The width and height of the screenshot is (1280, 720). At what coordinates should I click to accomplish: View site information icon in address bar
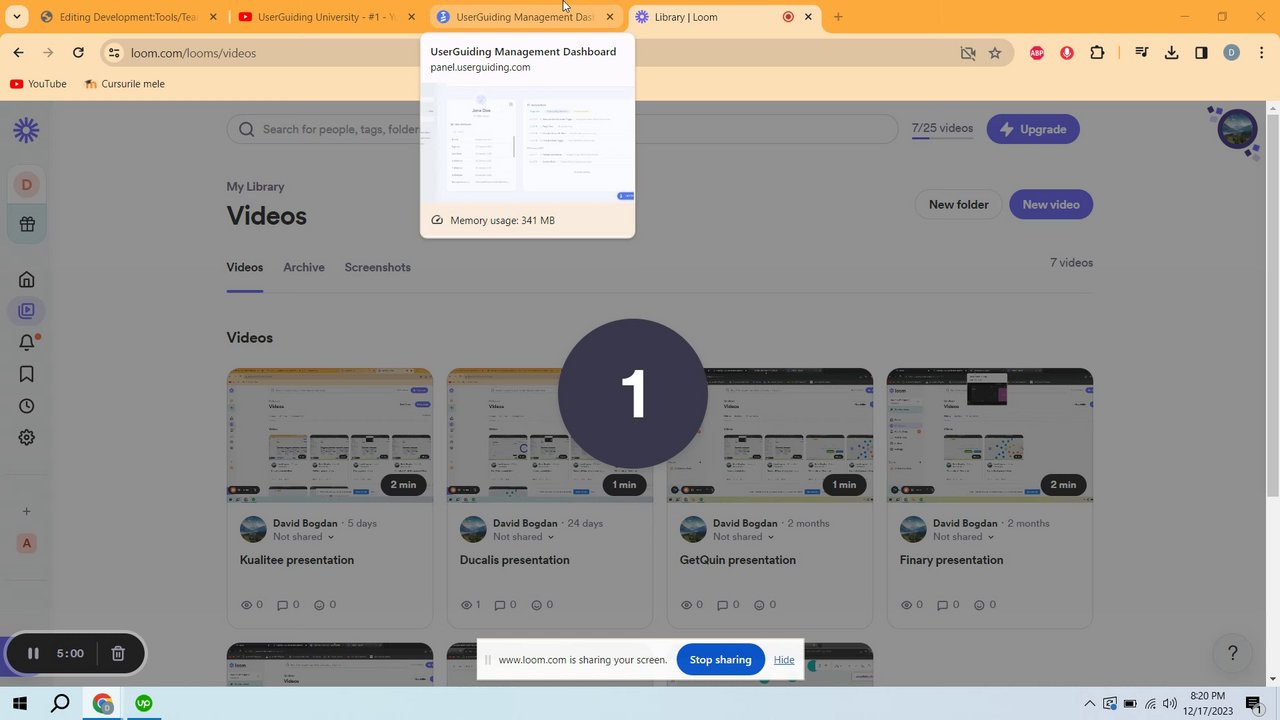pyautogui.click(x=114, y=53)
